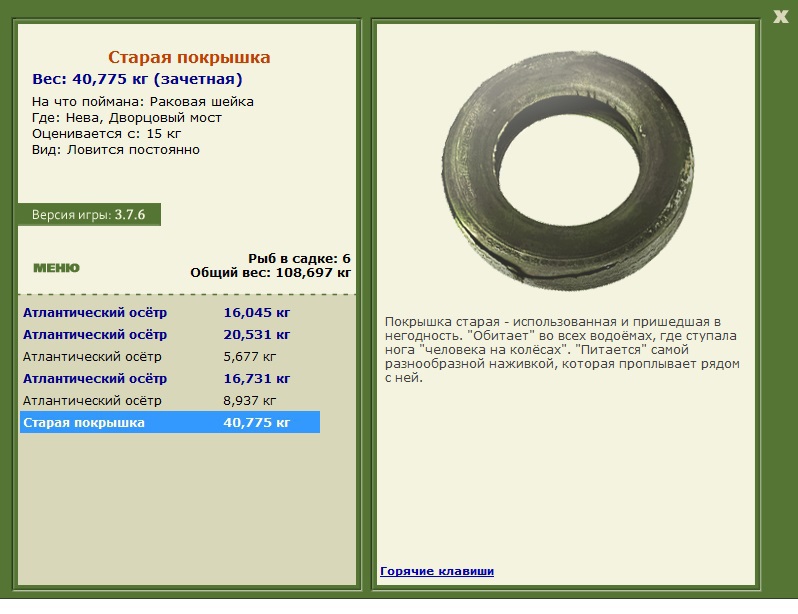
Task: Select the Атлантический осётр 20,531 кг row
Action: 170,334
